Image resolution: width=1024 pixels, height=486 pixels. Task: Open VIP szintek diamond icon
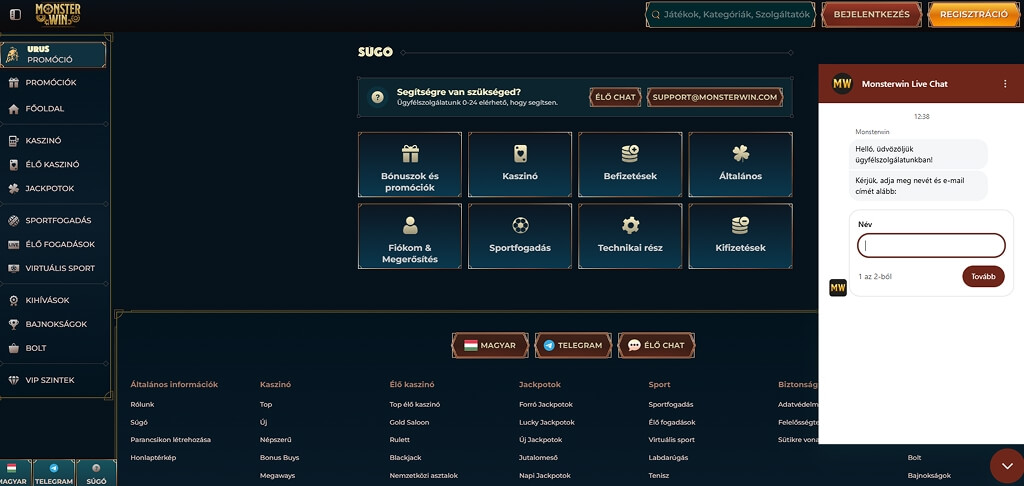click(13, 380)
